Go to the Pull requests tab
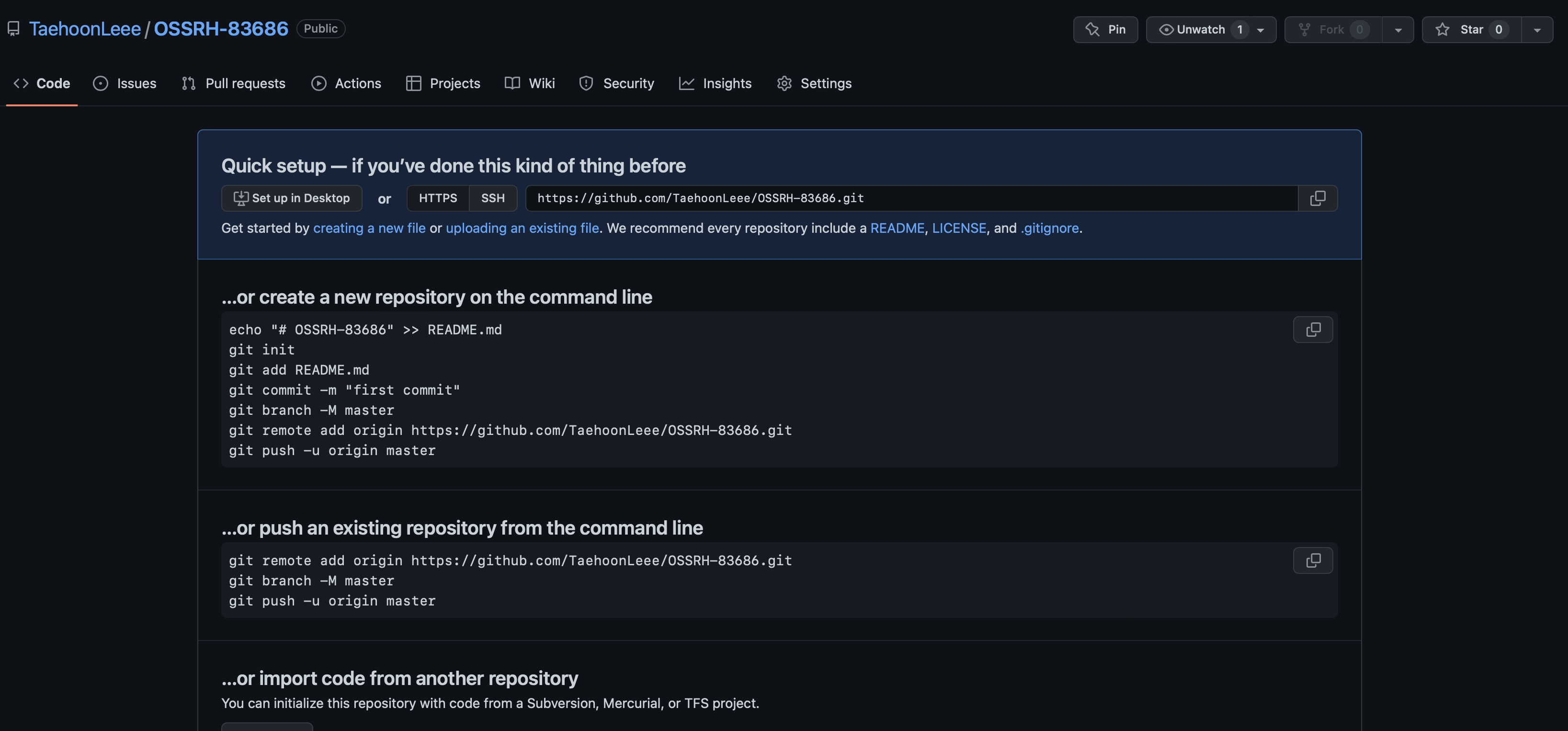1568x731 pixels. point(234,83)
